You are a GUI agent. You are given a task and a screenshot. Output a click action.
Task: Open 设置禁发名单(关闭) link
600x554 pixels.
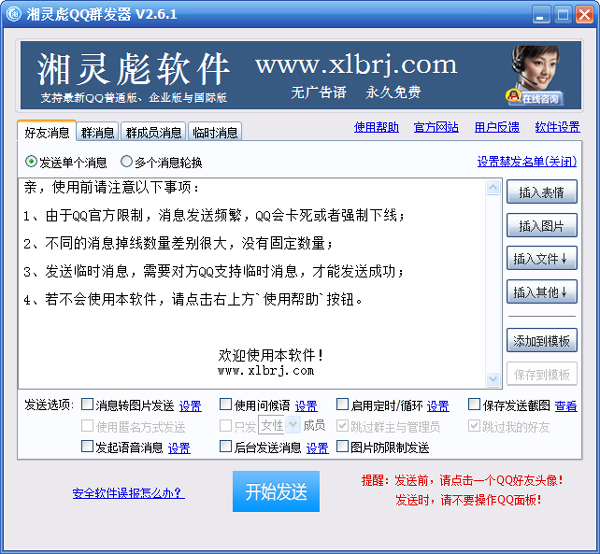[x=527, y=161]
